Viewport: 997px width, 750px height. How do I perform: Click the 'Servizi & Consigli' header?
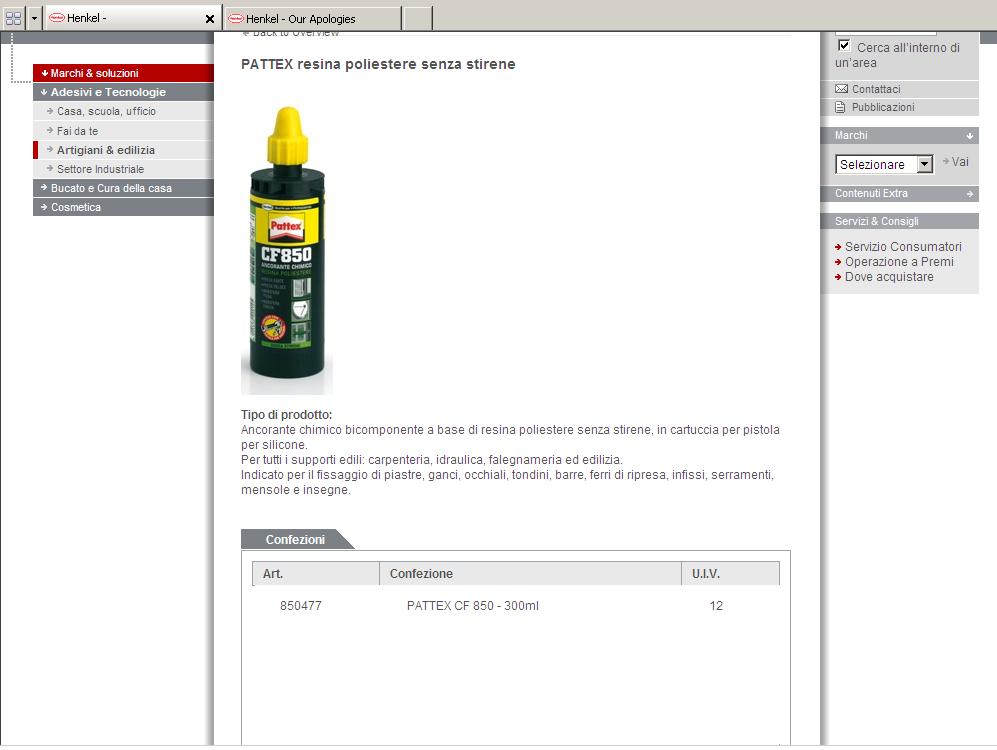pos(899,221)
